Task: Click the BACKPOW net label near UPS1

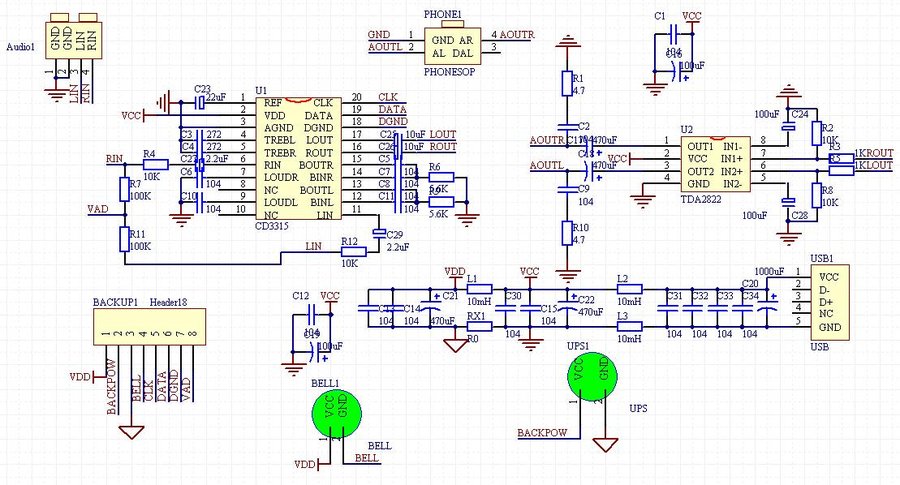Action: [542, 434]
